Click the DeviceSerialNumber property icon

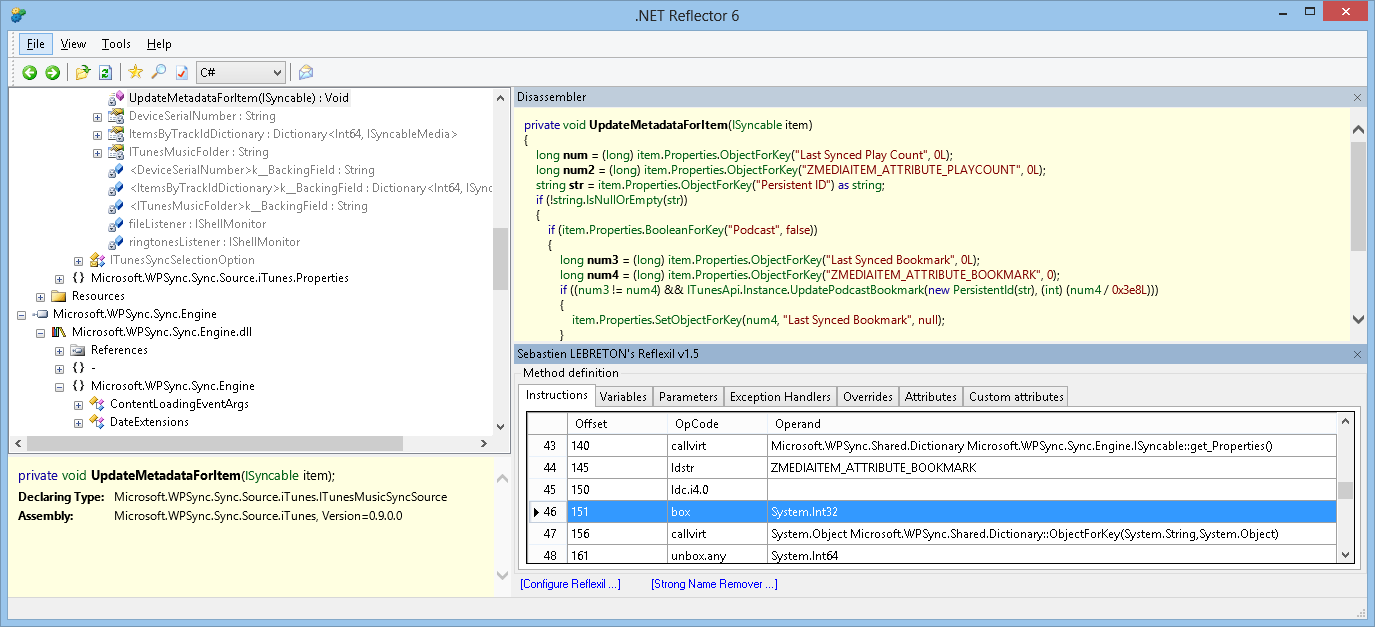pyautogui.click(x=116, y=116)
